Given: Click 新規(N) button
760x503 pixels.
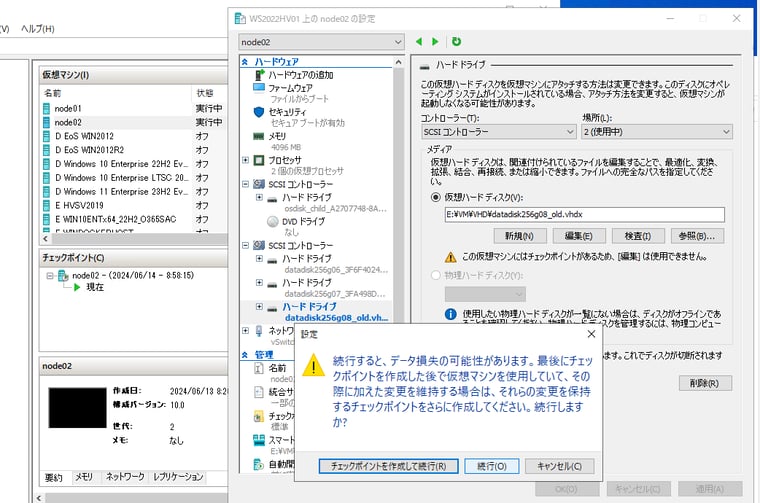Looking at the screenshot, I should pos(520,236).
